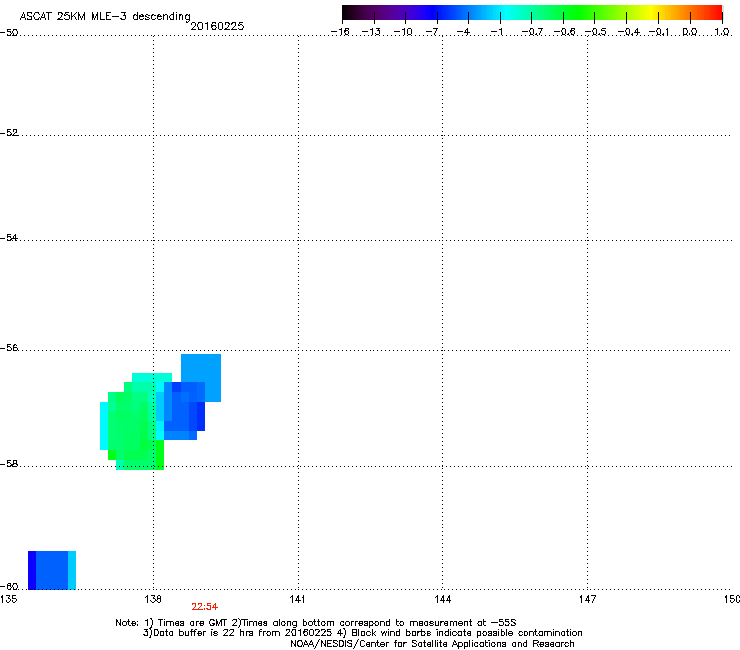Click the -16 tick label on color bar
The height and width of the screenshot is (650, 740).
coord(340,32)
